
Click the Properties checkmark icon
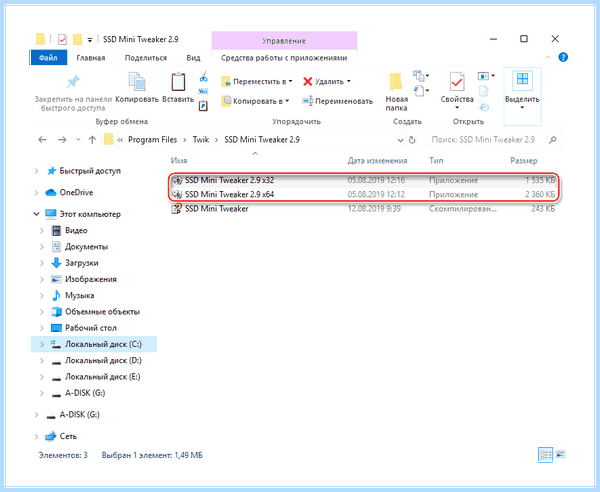pyautogui.click(x=457, y=81)
